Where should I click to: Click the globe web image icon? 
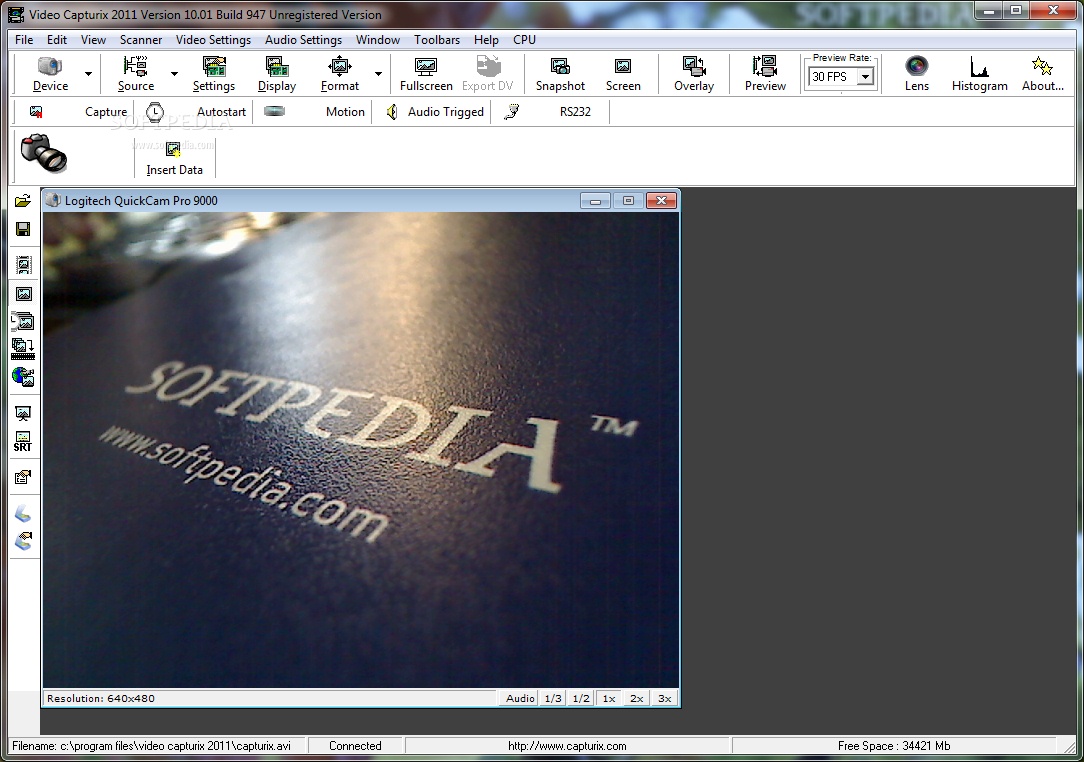tap(23, 377)
